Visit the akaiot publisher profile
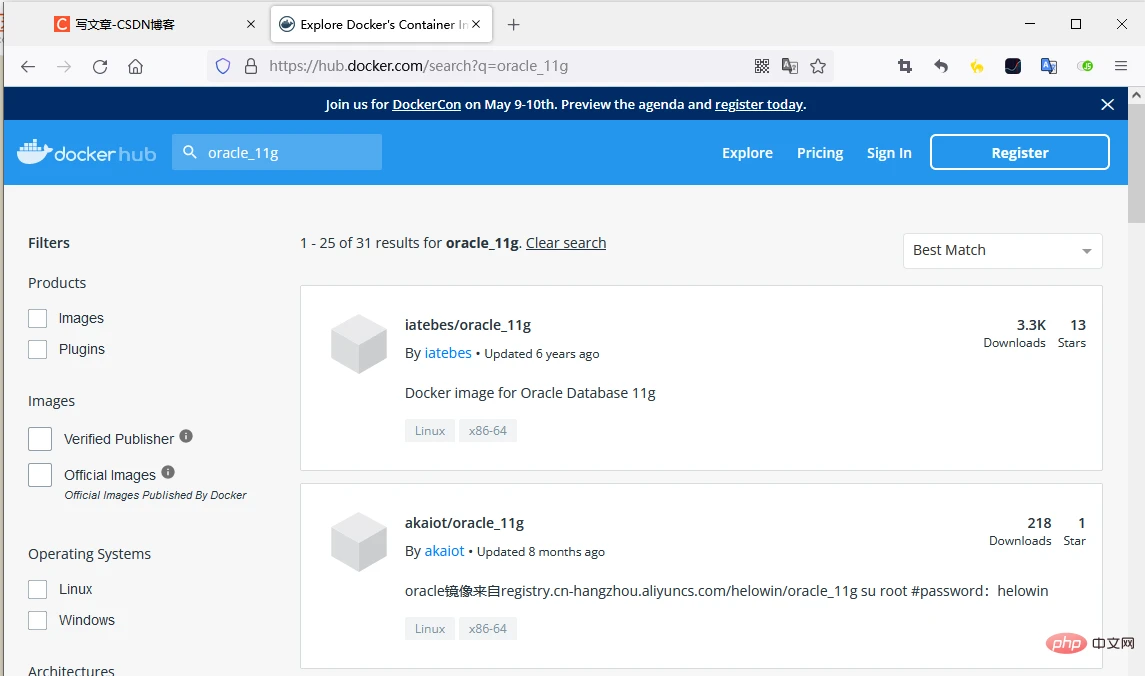Viewport: 1145px width, 676px height. (x=445, y=551)
